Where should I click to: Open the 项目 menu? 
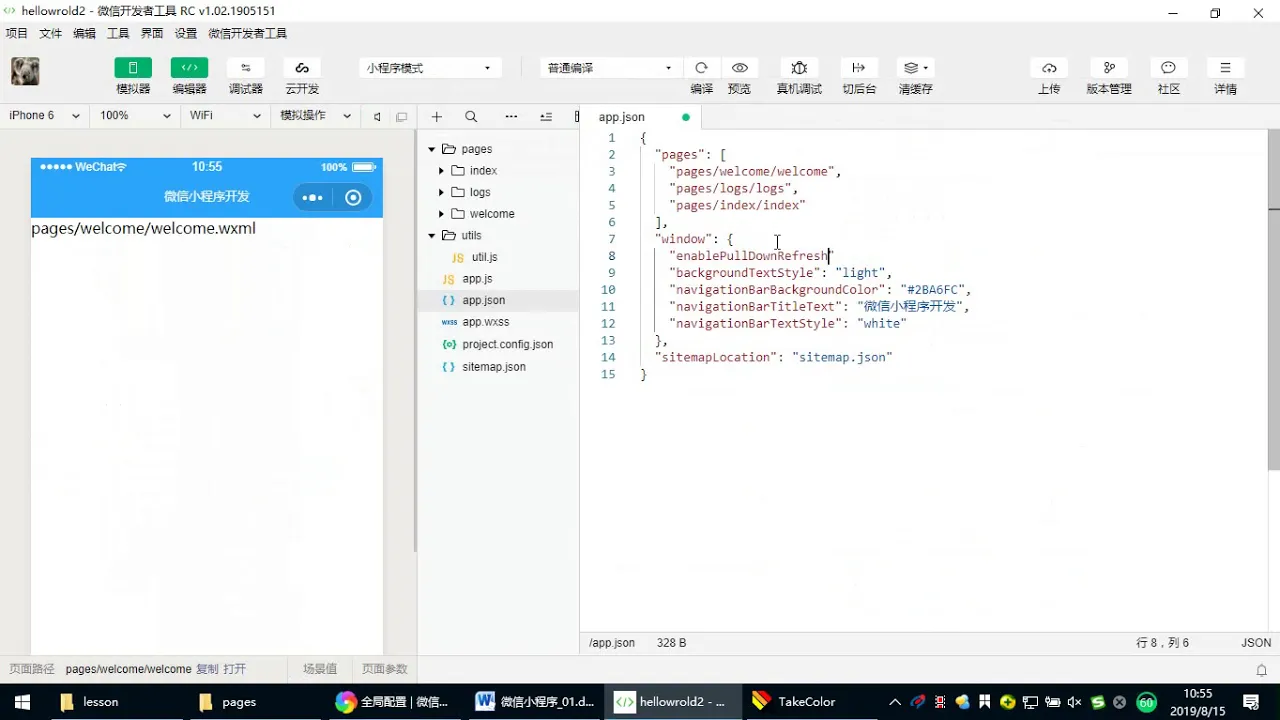coord(17,33)
